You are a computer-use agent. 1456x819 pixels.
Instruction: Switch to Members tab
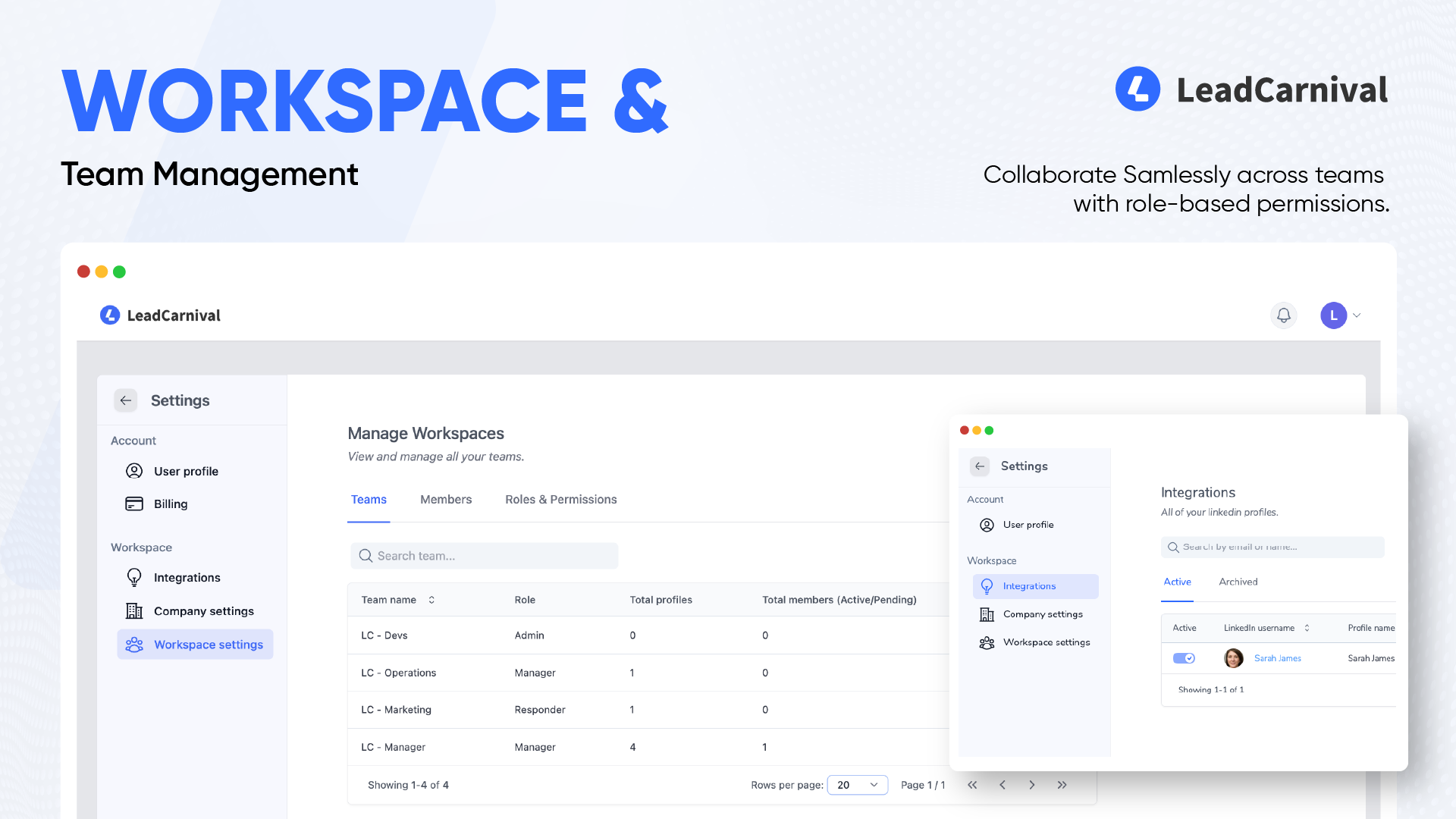(446, 500)
